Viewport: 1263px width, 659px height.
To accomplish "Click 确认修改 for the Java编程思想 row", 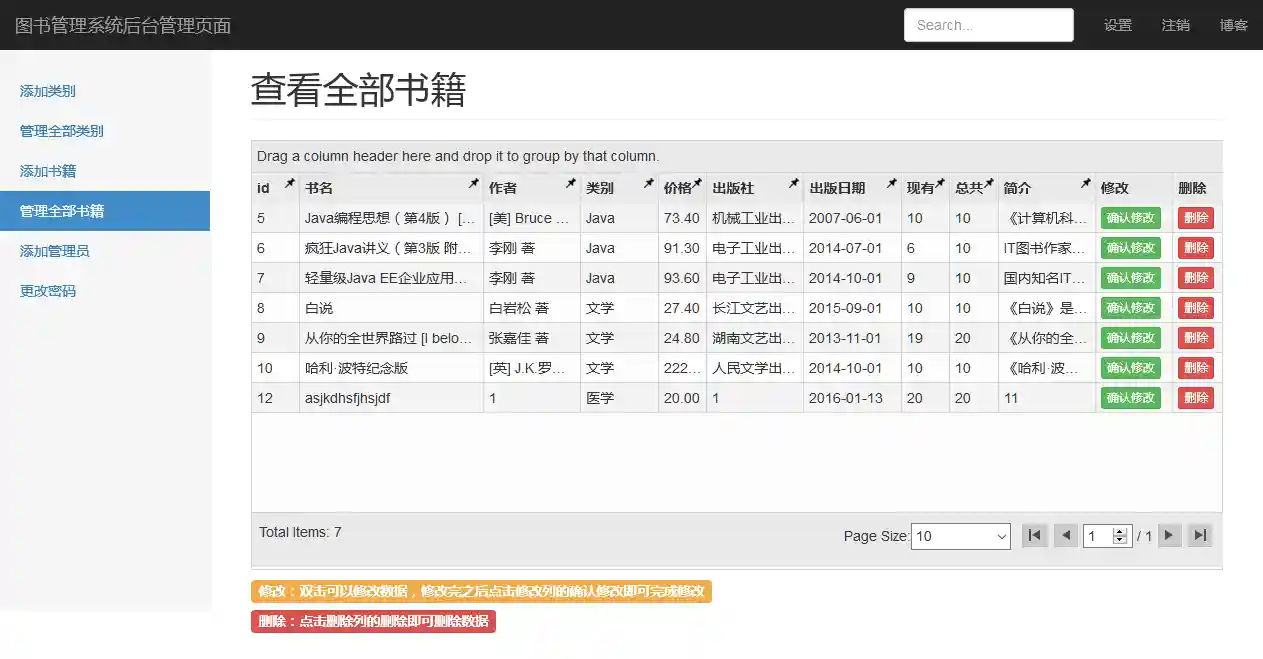I will tap(1130, 217).
